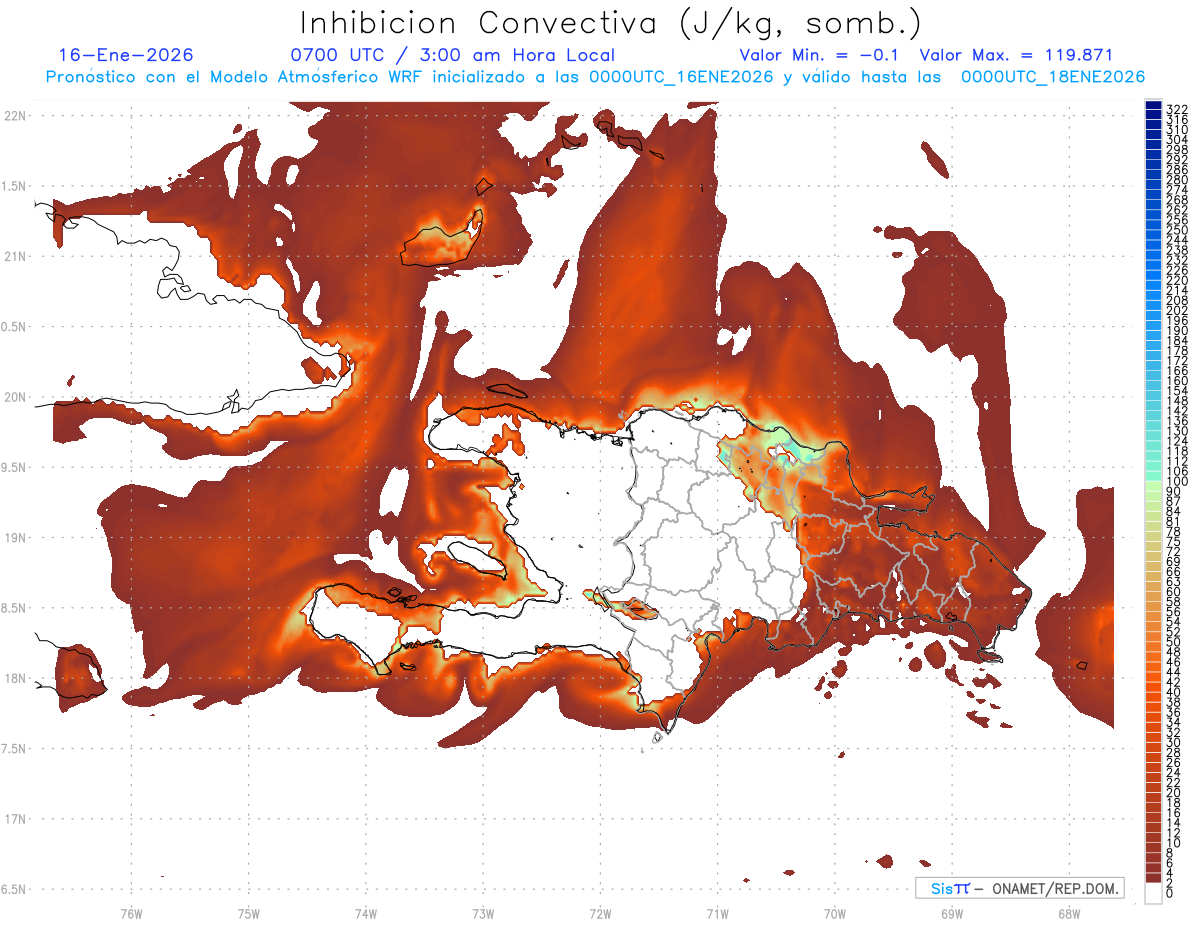Image resolution: width=1200 pixels, height=927 pixels.
Task: Select the date text "16-Ene-2026"
Action: point(126,55)
